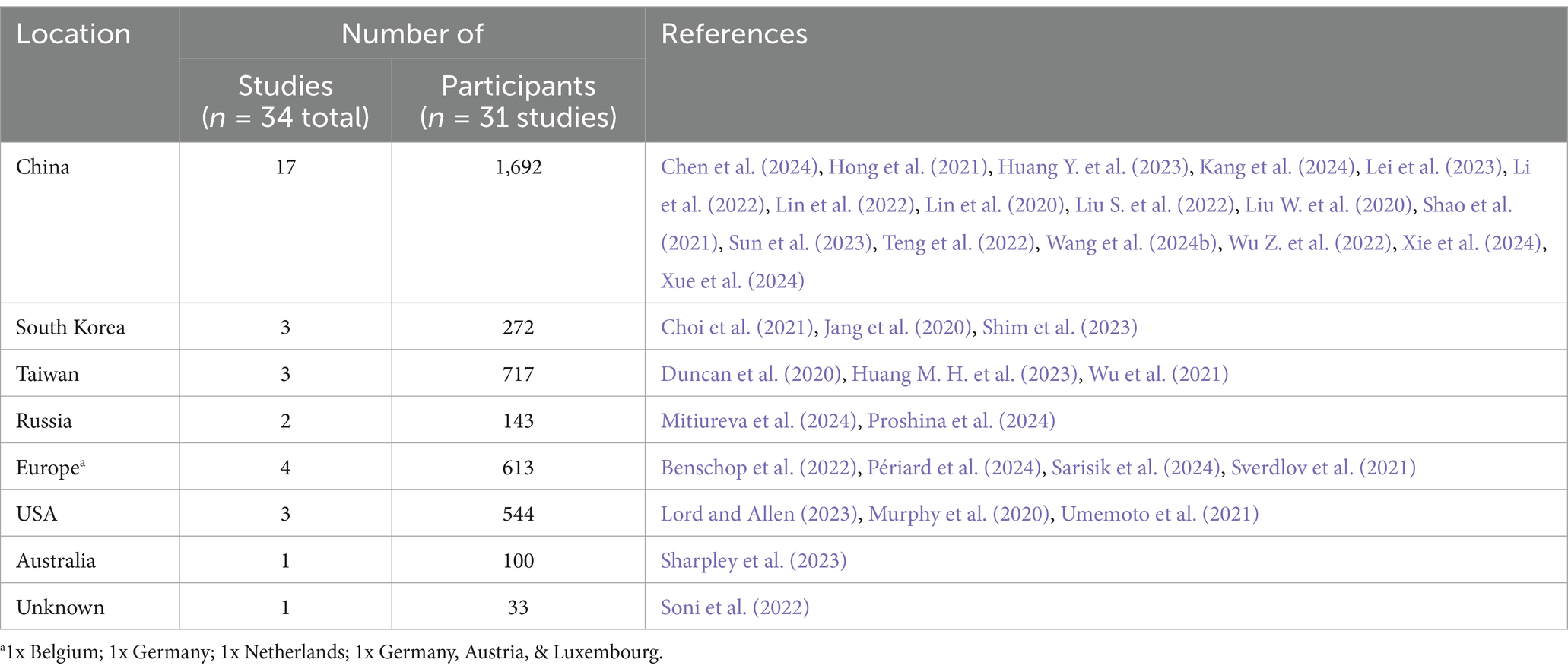Click the Benschop et al. (2022) citation
Screen dimensions: 1568x672
coord(759,468)
